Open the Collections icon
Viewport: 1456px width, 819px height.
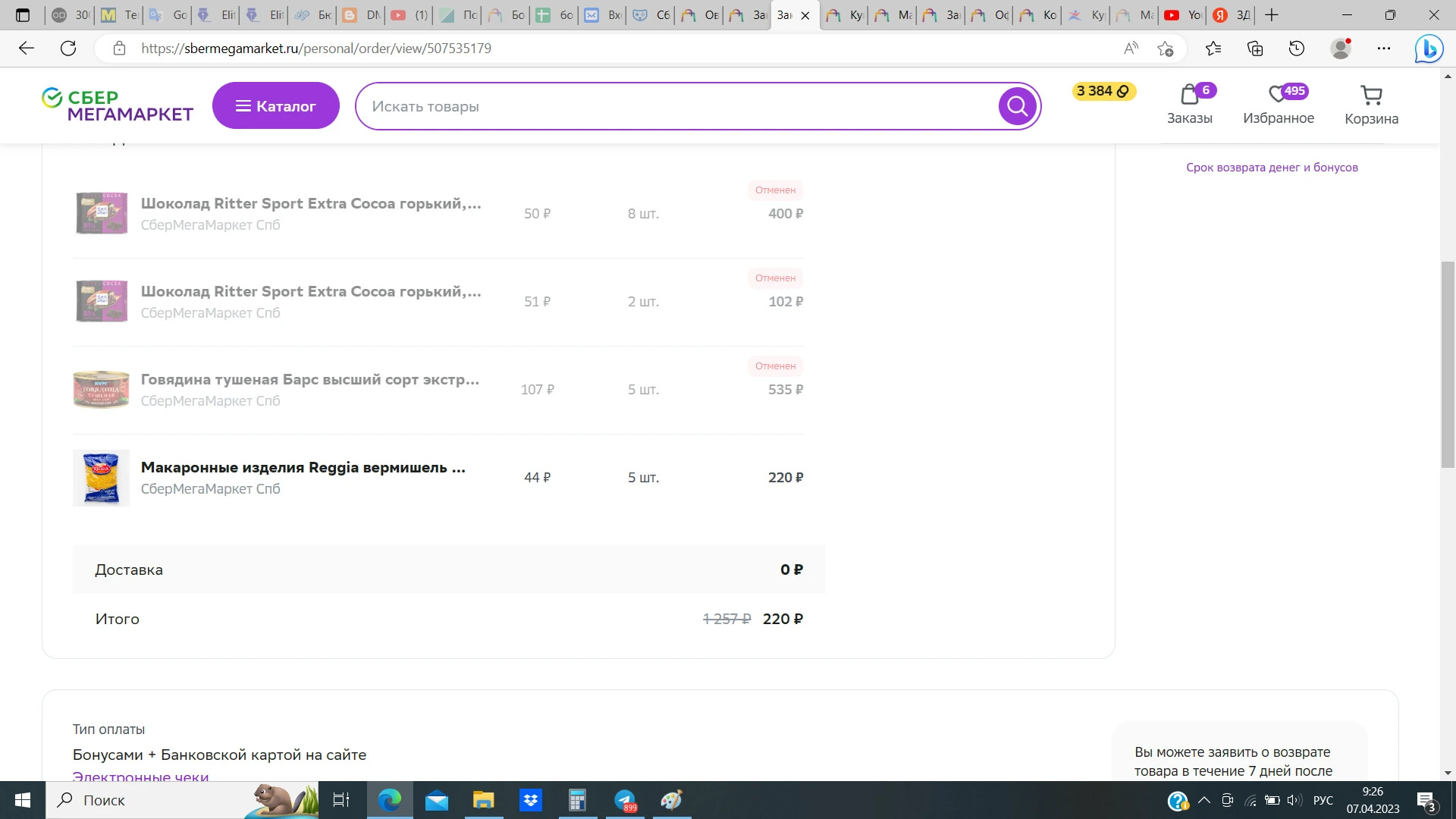tap(1255, 49)
